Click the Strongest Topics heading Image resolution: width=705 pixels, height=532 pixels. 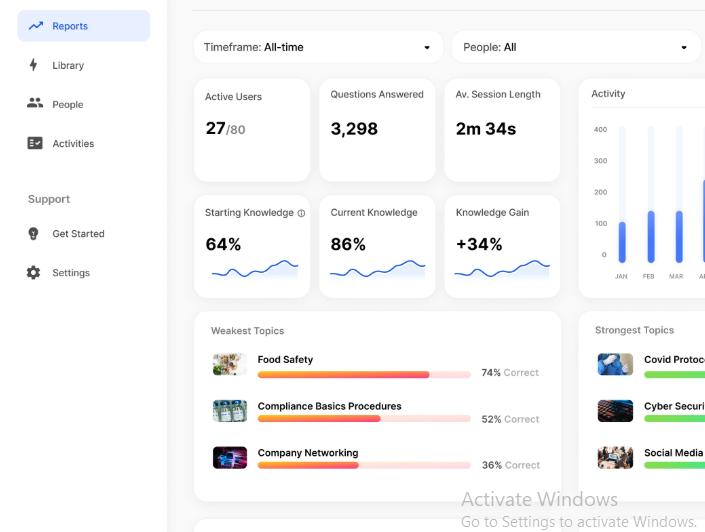634,330
